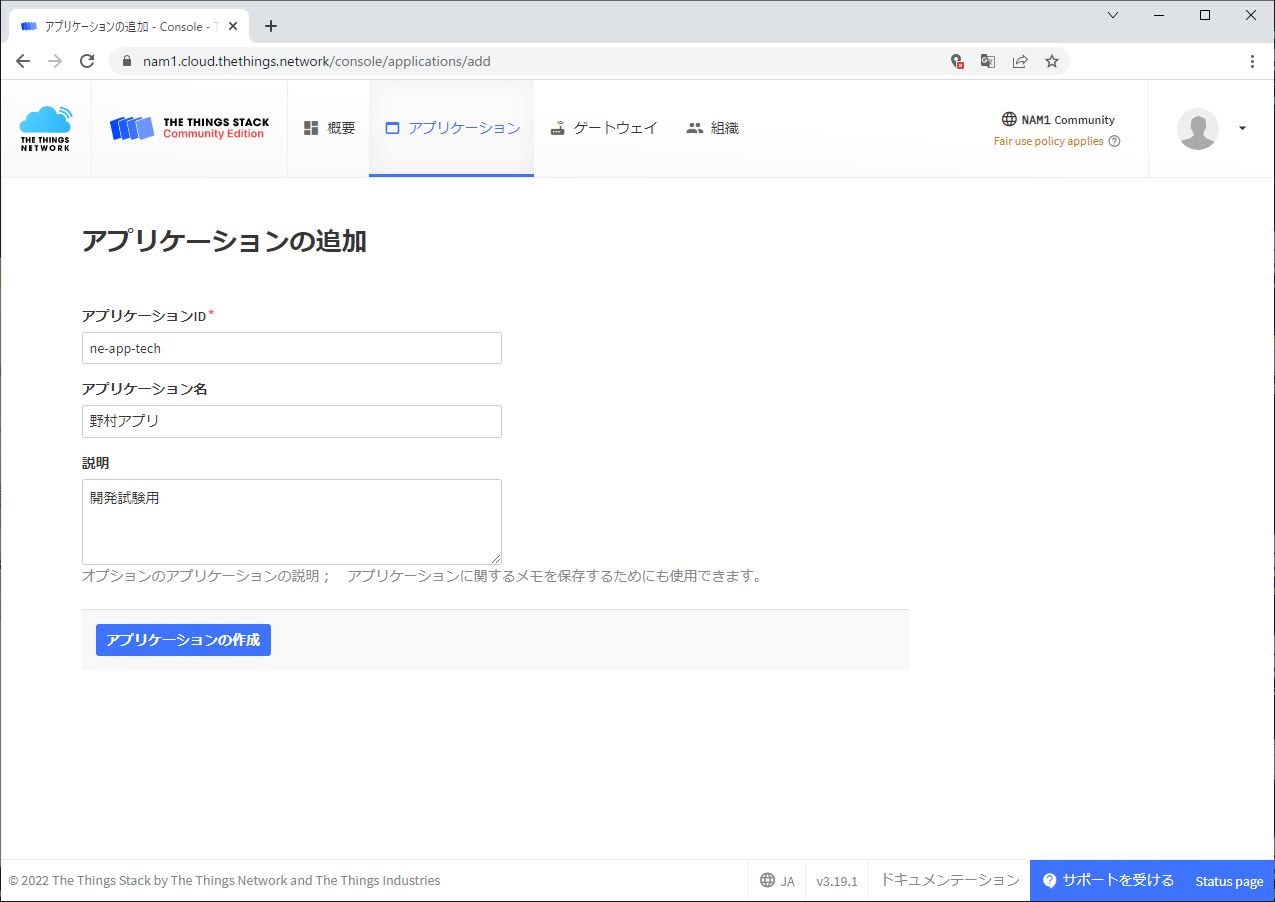Switch to the 組織 tab

tap(712, 128)
